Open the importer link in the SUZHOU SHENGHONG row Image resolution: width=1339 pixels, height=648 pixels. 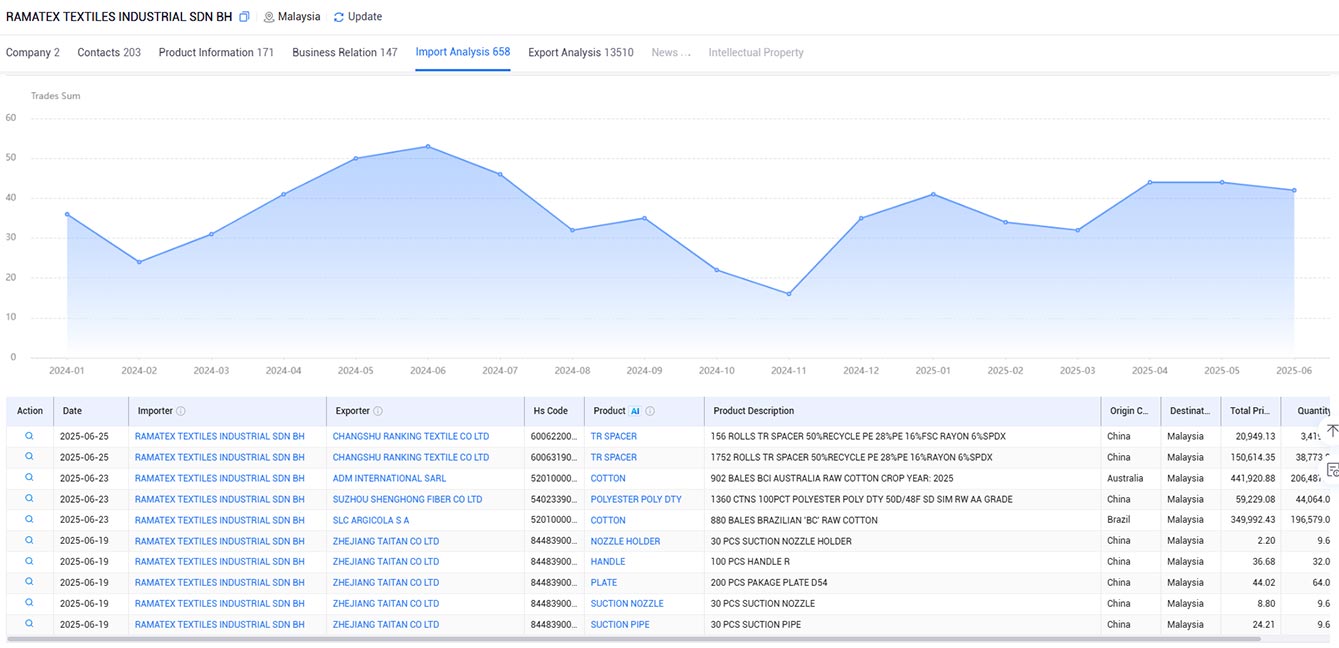(220, 499)
